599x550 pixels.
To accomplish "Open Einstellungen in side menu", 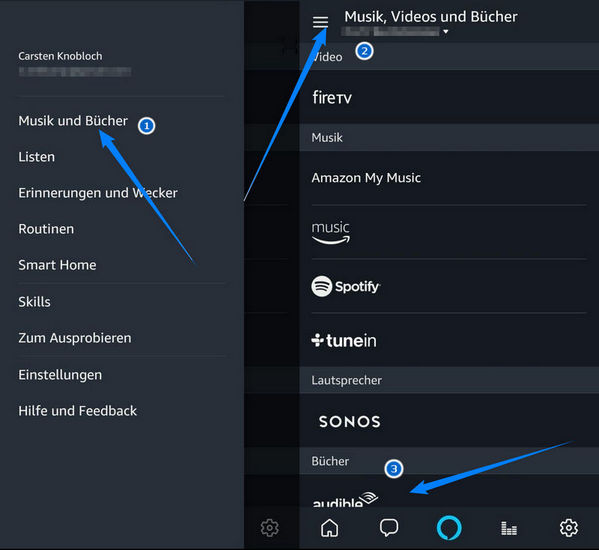I will [60, 375].
